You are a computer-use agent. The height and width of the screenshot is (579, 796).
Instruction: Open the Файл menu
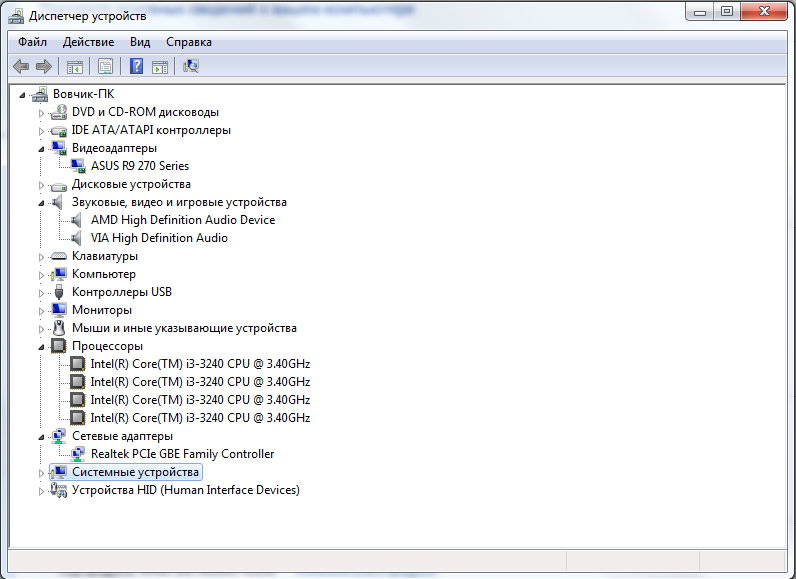coord(32,42)
